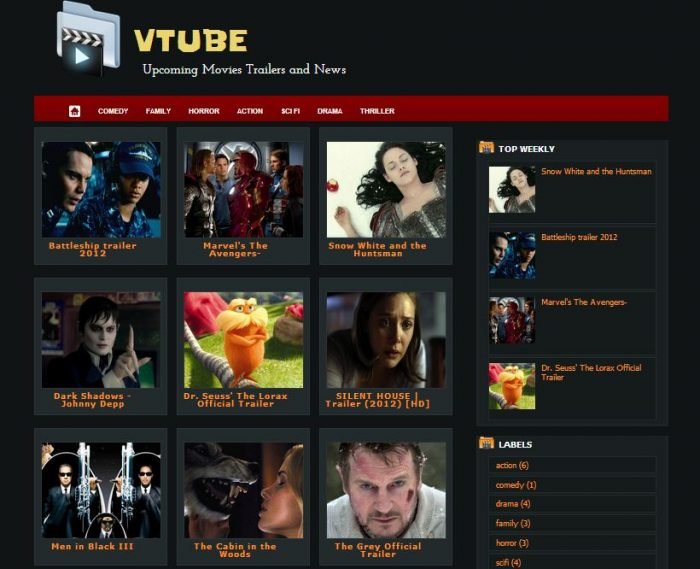Click the 'LABELS' heading

[515, 444]
